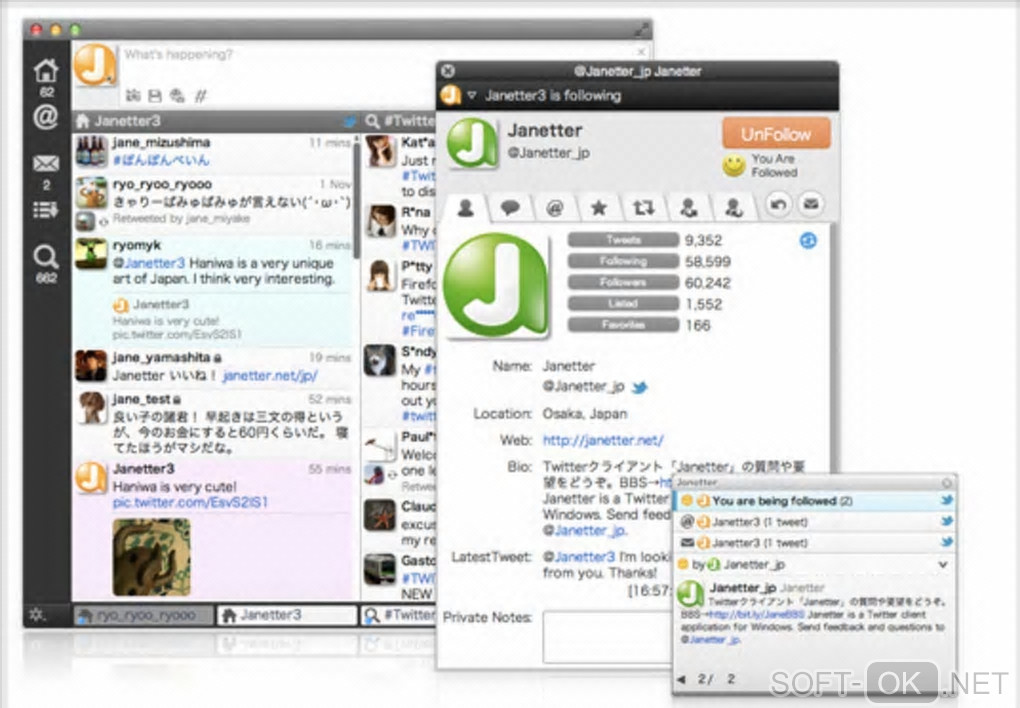Open pic.twitter.com/EsvS2IS1 link in Janetter3's tweet
1020x708 pixels.
pos(191,503)
